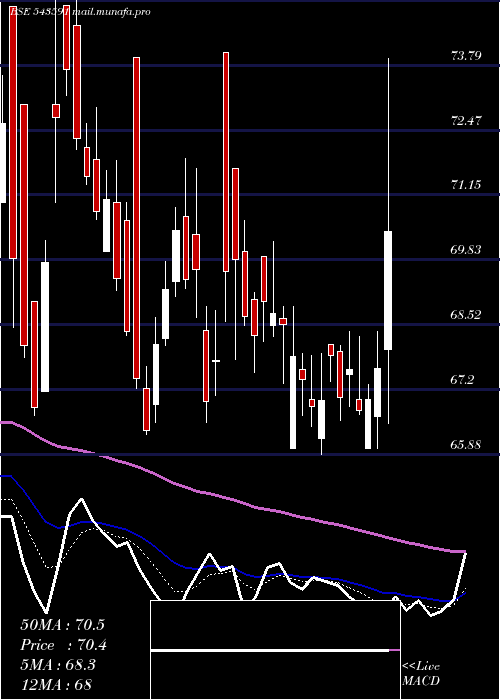Click the <<Live MACD label

click(421, 673)
